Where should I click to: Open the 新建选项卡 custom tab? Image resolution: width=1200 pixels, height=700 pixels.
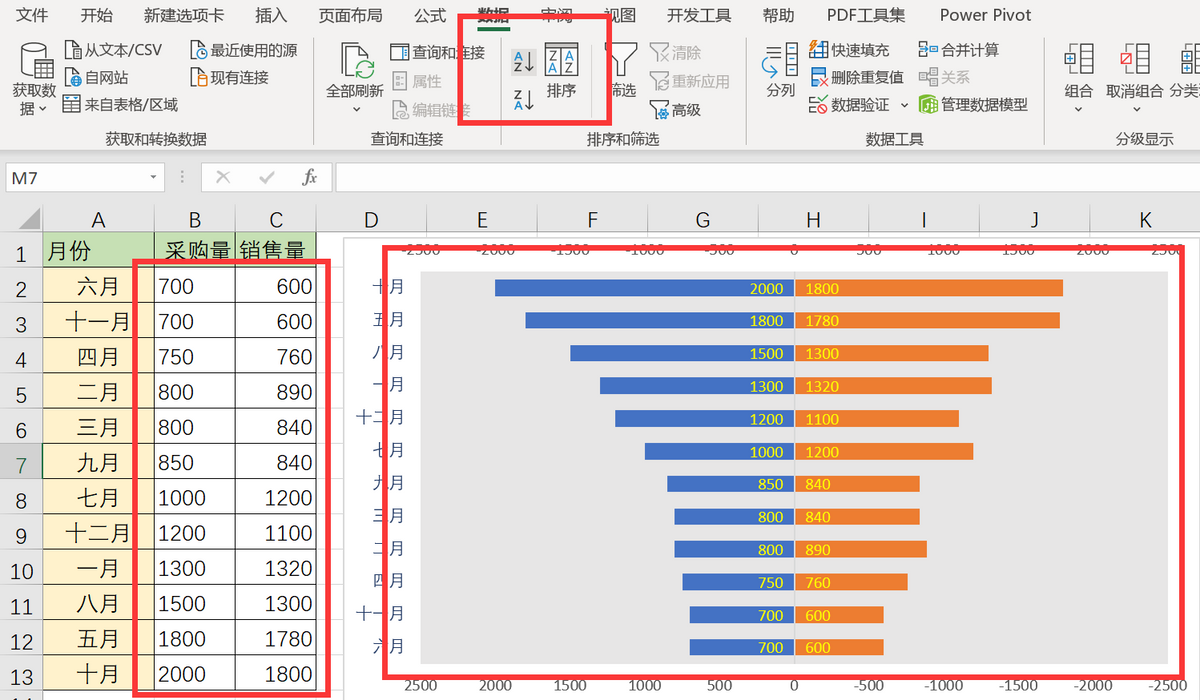184,15
